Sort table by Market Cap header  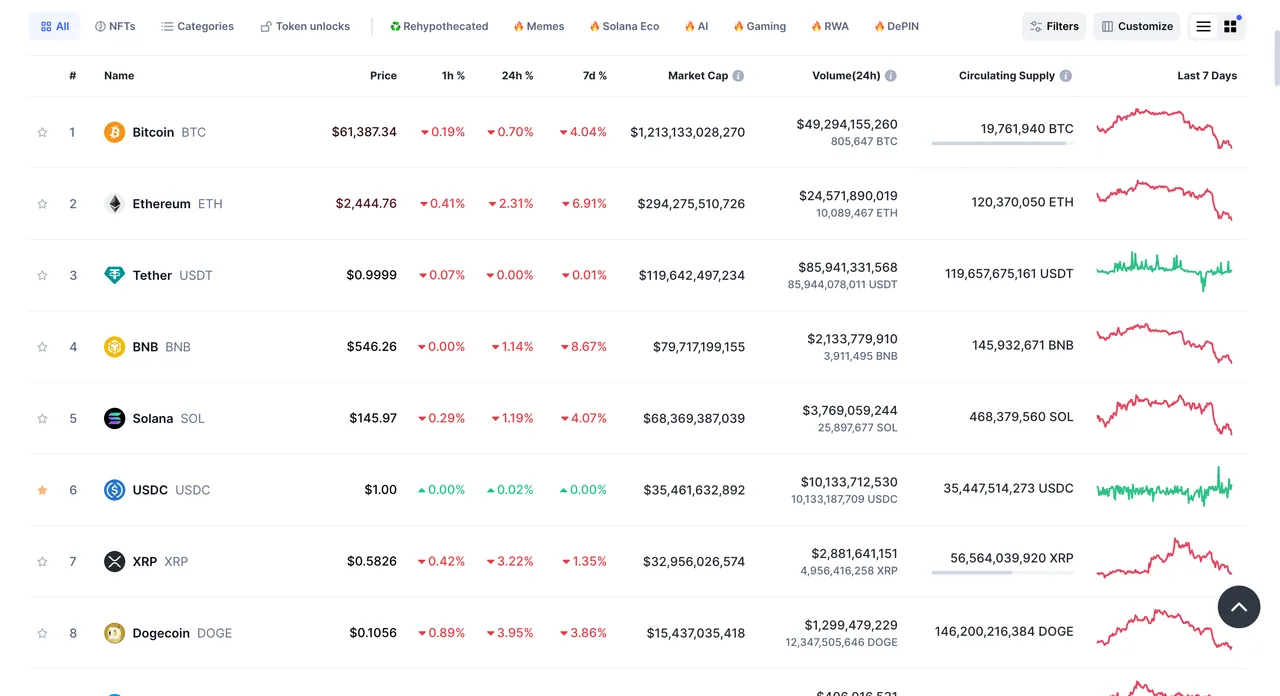[x=698, y=76]
